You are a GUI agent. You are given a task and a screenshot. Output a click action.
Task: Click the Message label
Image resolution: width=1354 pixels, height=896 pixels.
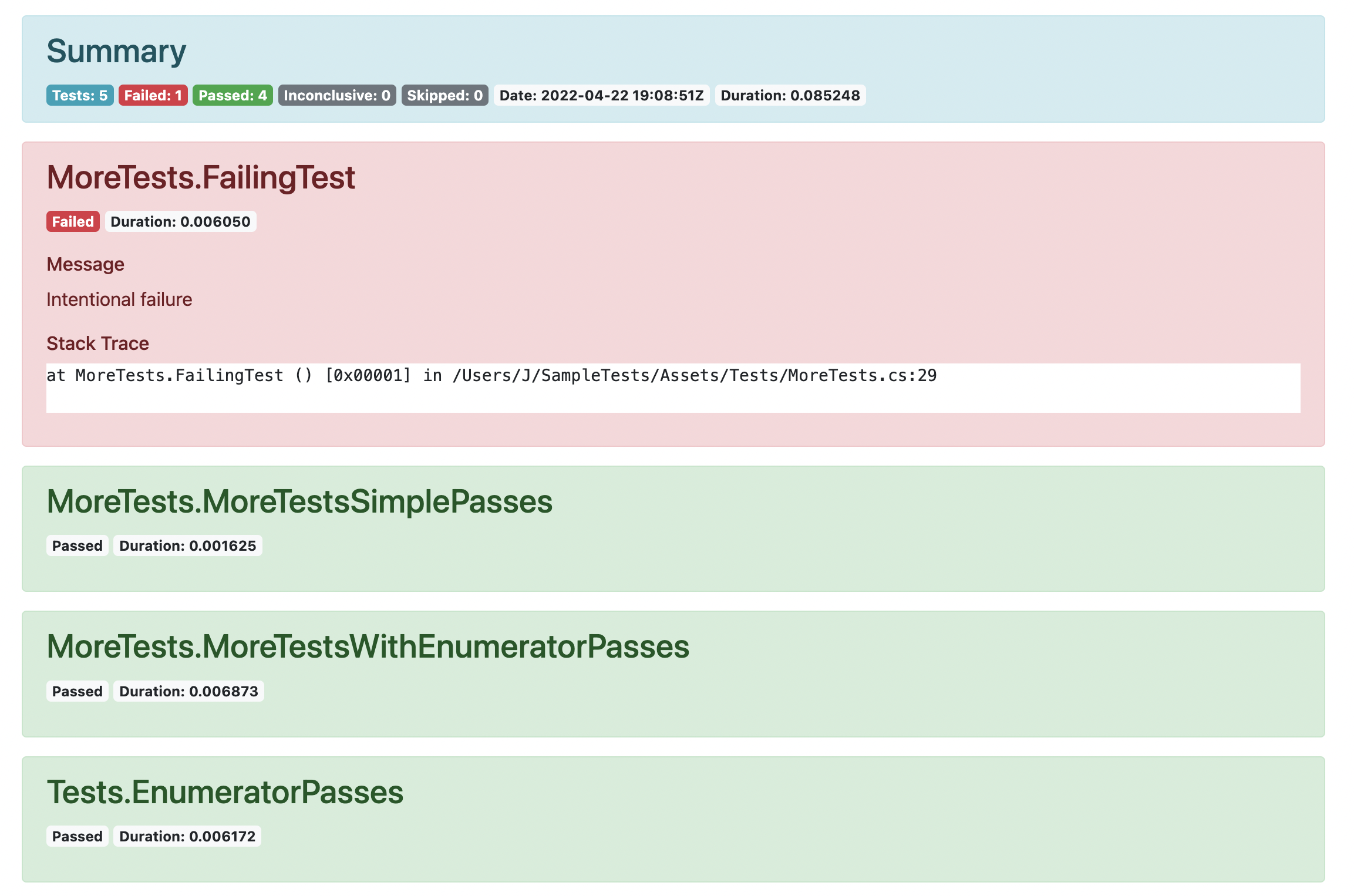(85, 264)
